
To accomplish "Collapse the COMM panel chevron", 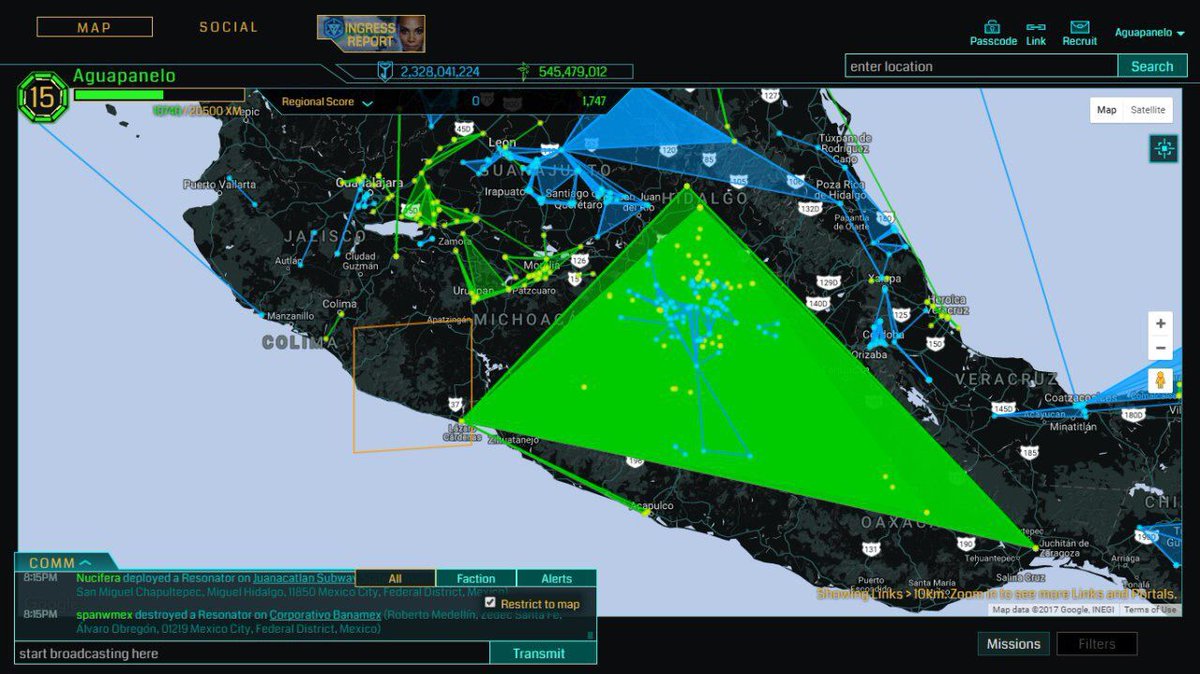I will click(85, 563).
